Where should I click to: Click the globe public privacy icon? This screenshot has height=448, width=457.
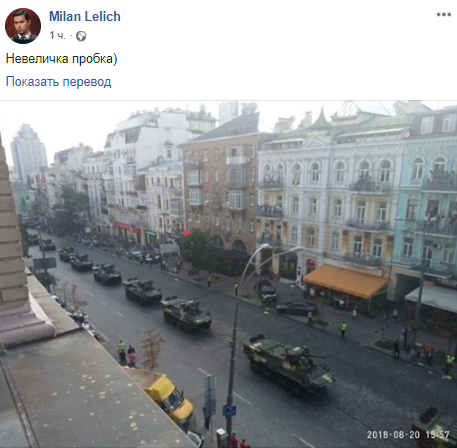81,36
